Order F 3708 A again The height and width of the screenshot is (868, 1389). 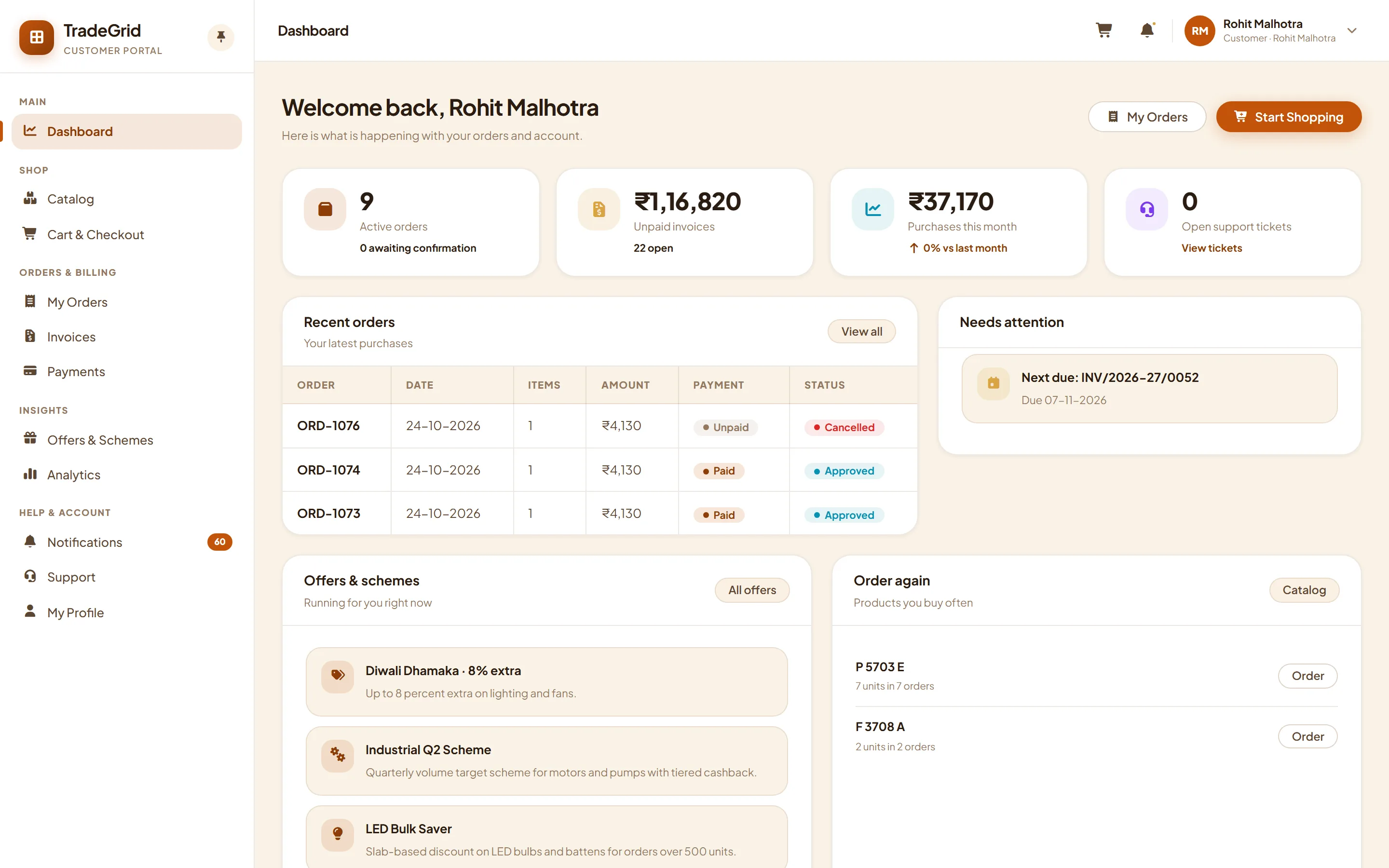[x=1307, y=736]
